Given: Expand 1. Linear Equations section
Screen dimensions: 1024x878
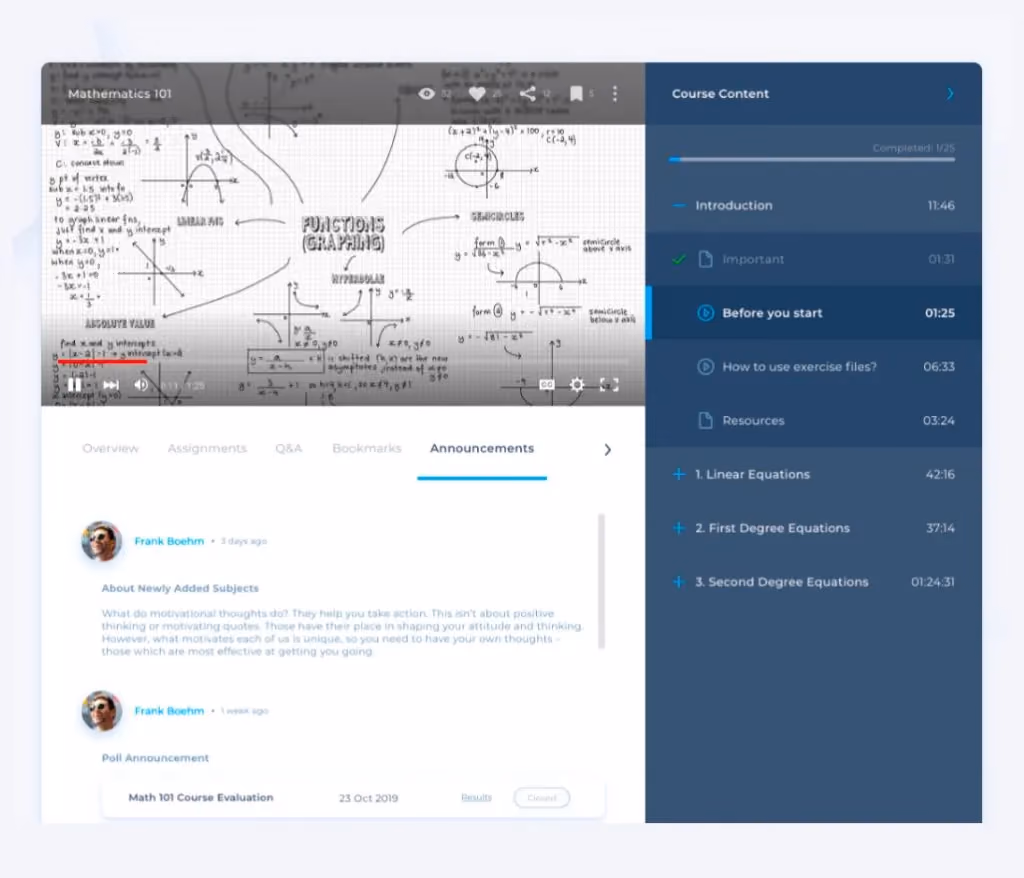Looking at the screenshot, I should tap(679, 474).
